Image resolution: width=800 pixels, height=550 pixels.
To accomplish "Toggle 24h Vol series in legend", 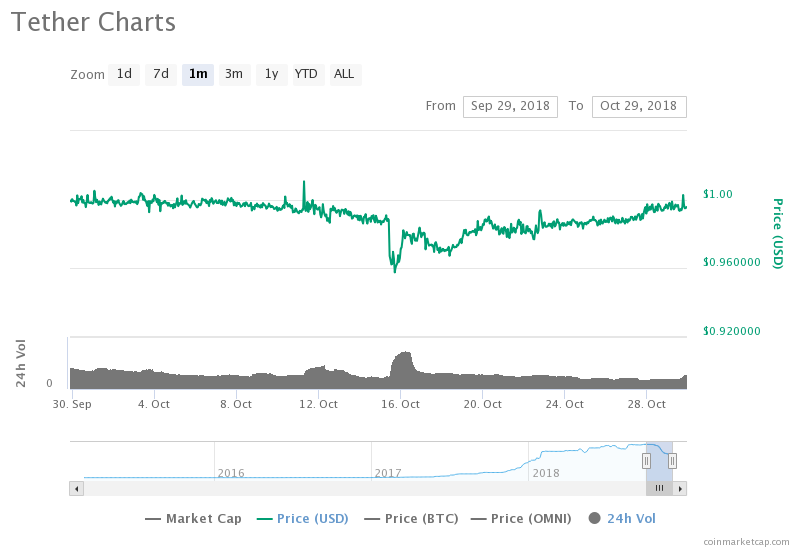I will point(622,519).
